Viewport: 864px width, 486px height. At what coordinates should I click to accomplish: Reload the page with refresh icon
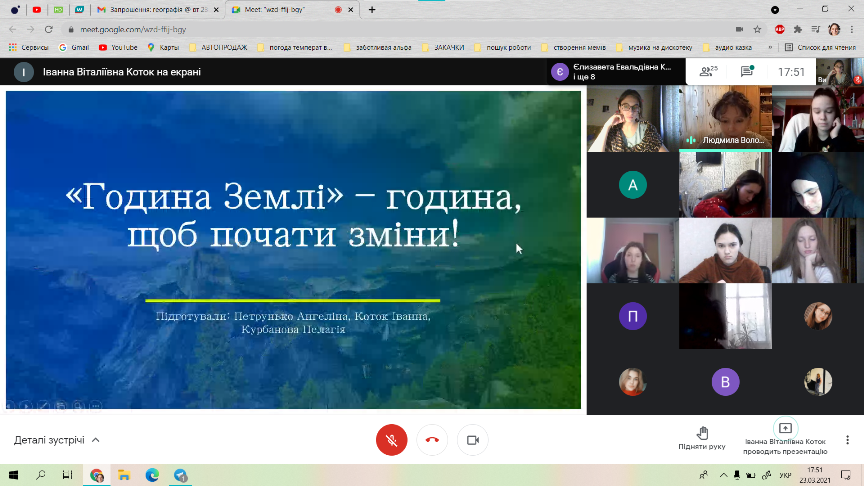click(49, 29)
